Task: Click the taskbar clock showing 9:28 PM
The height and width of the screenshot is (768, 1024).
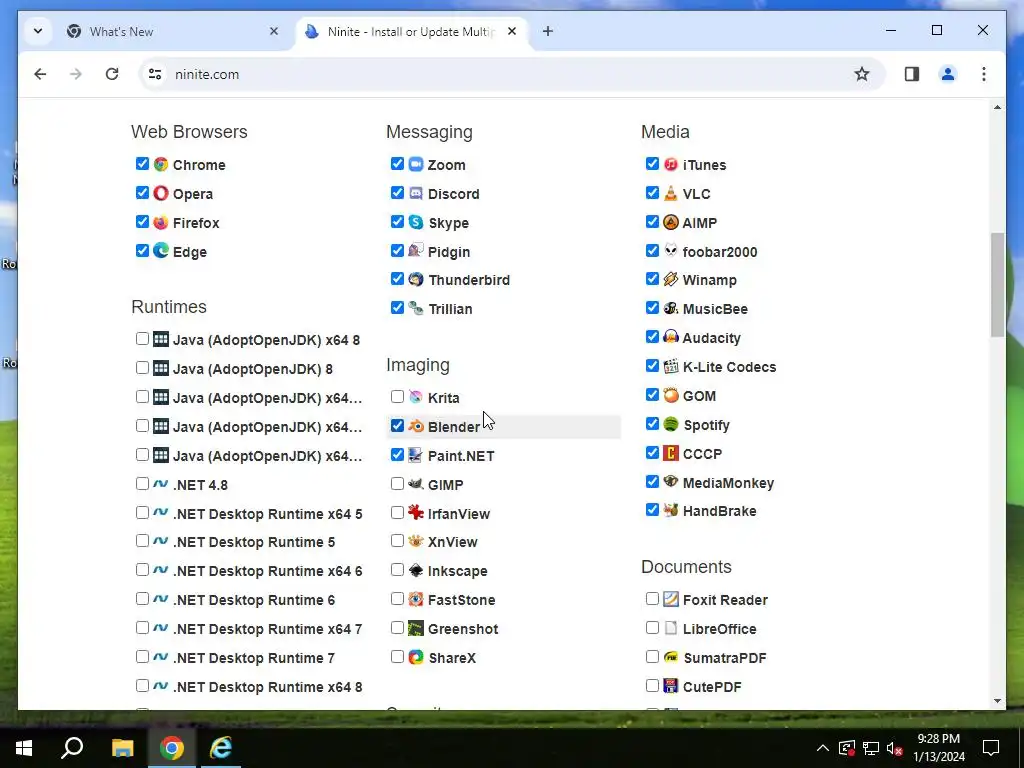Action: tap(938, 748)
